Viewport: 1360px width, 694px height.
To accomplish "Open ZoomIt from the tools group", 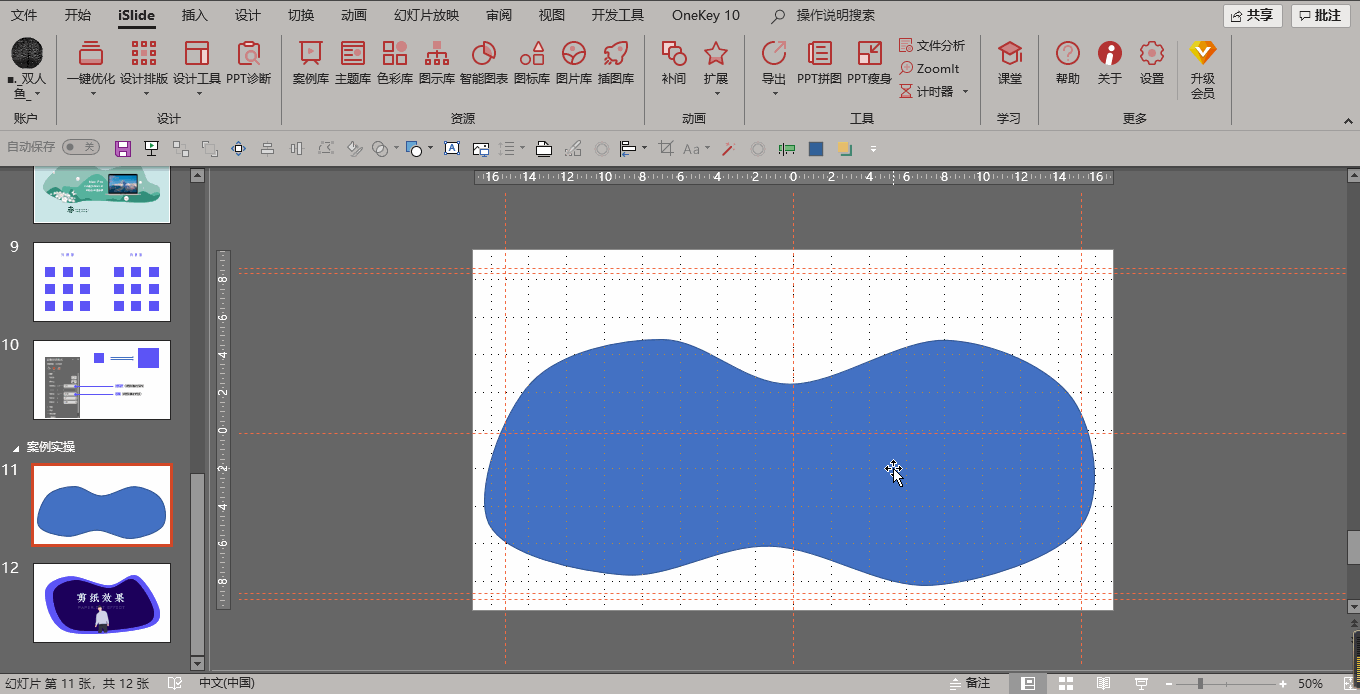I will (929, 69).
